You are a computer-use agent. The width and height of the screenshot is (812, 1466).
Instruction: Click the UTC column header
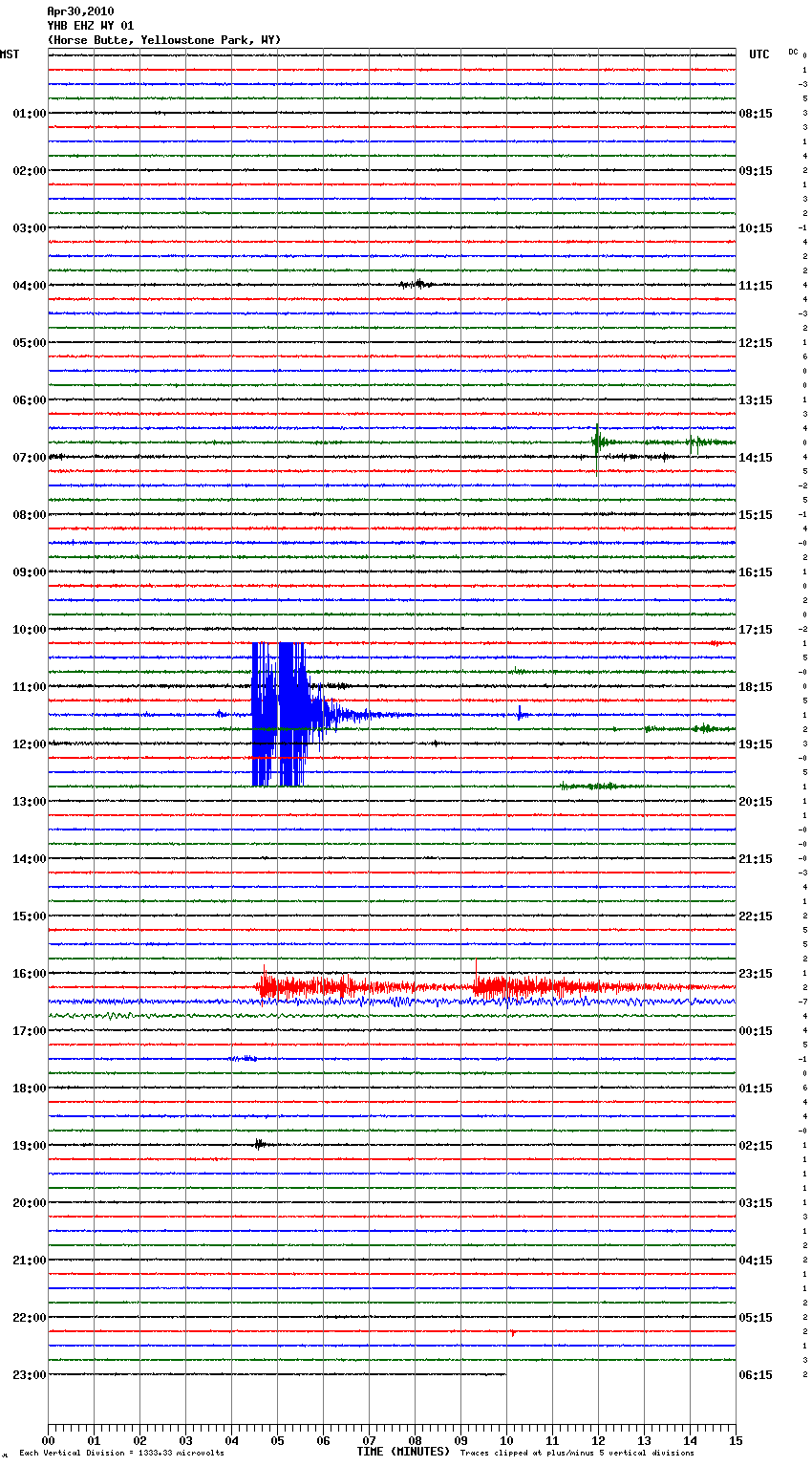tap(759, 54)
